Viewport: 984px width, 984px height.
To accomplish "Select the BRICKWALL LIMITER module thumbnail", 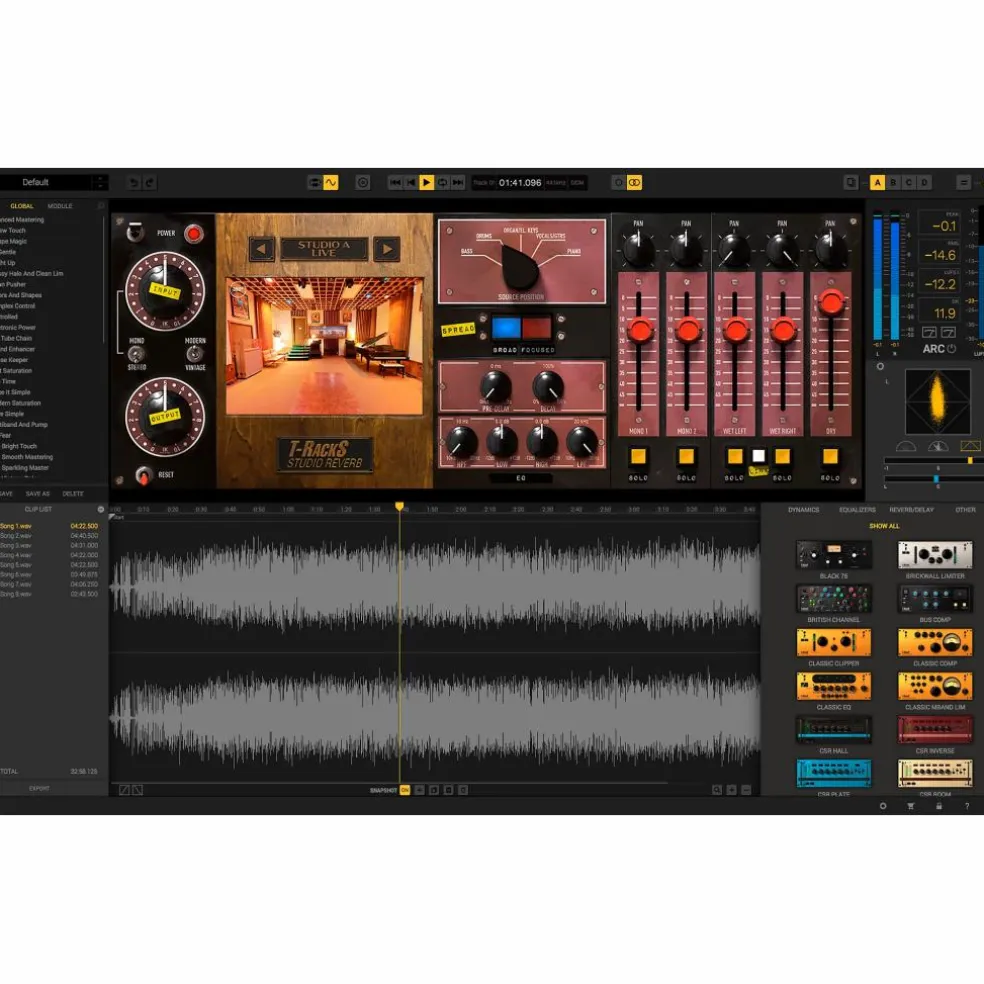I will tap(935, 555).
